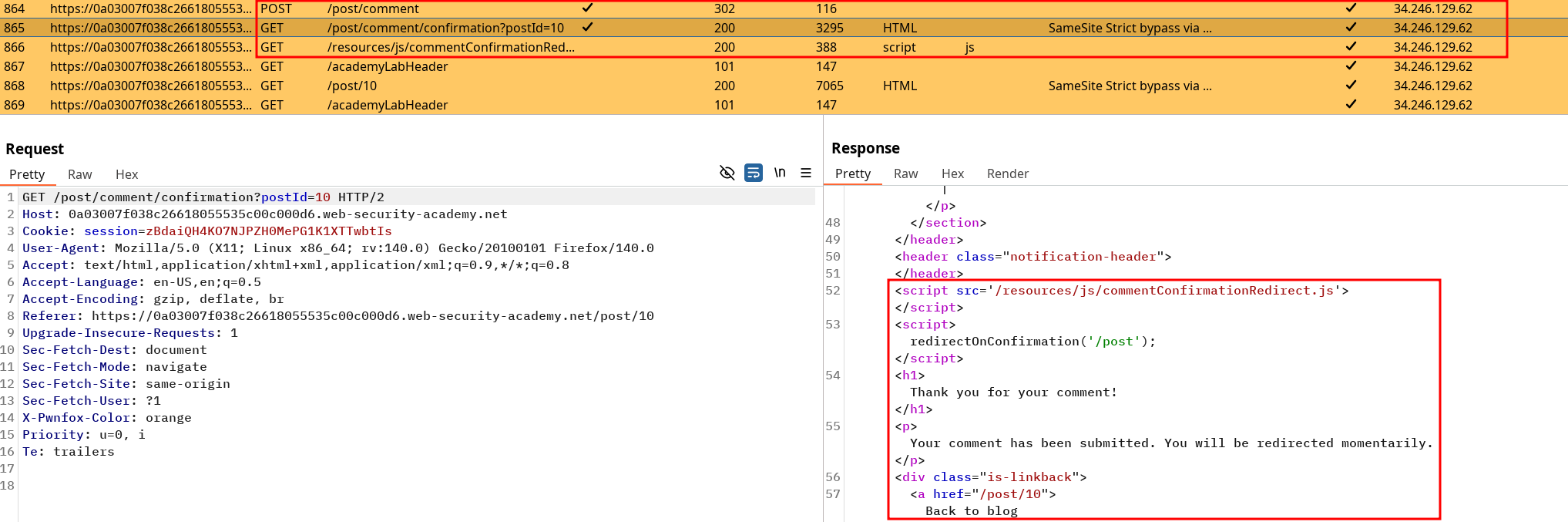Select row 867 /academyLabHeader request
The image size is (1568, 522).
pyautogui.click(x=387, y=66)
